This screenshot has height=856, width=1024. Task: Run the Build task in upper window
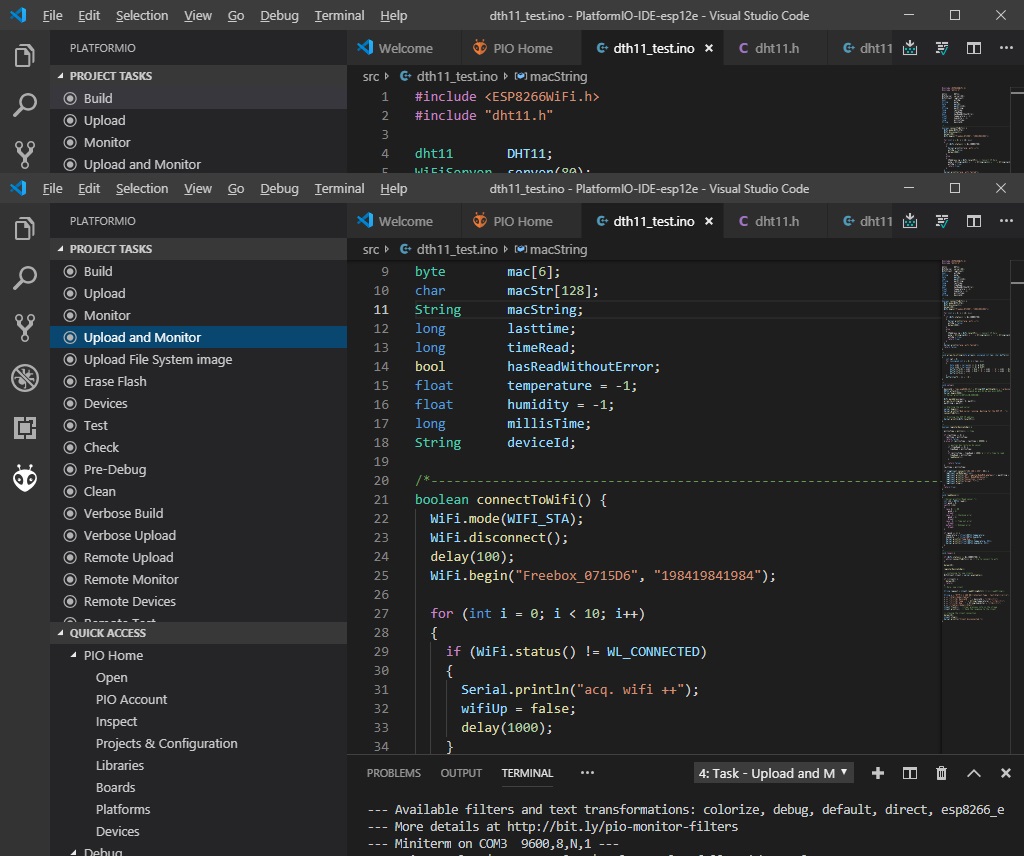coord(199,98)
